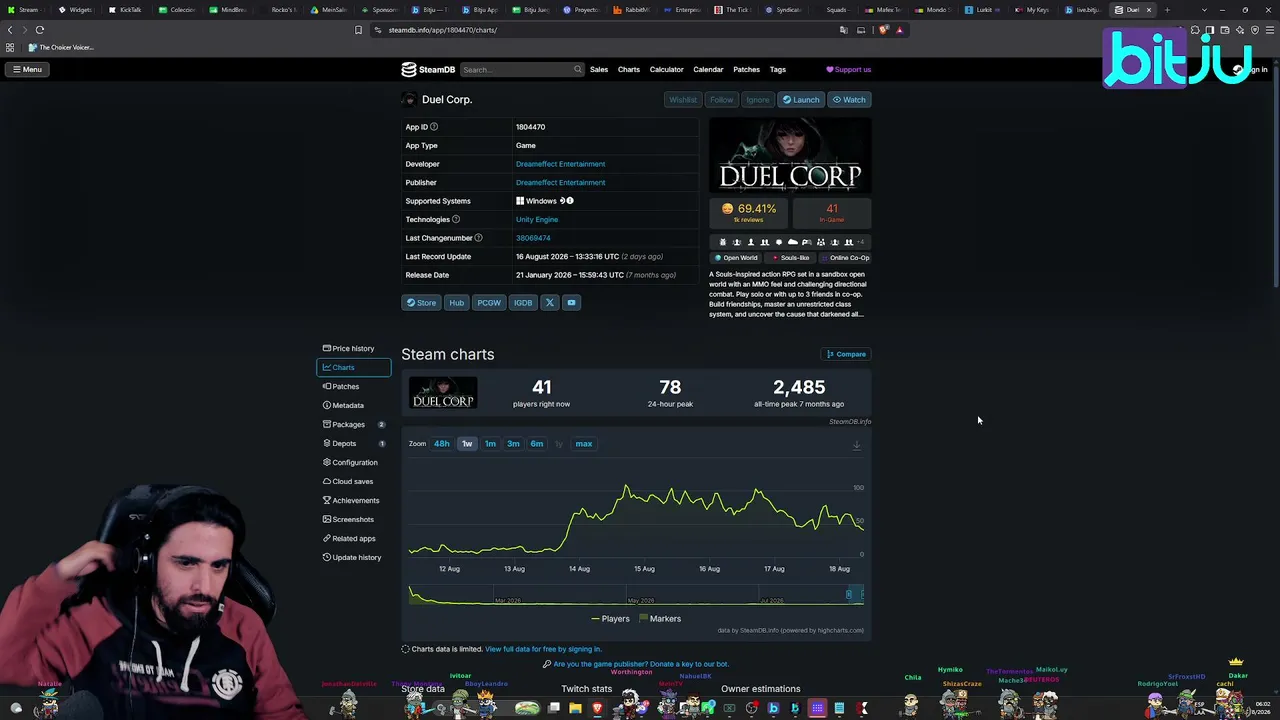This screenshot has width=1280, height=720.
Task: Open the Metadata sidebar tab
Action: (353, 405)
